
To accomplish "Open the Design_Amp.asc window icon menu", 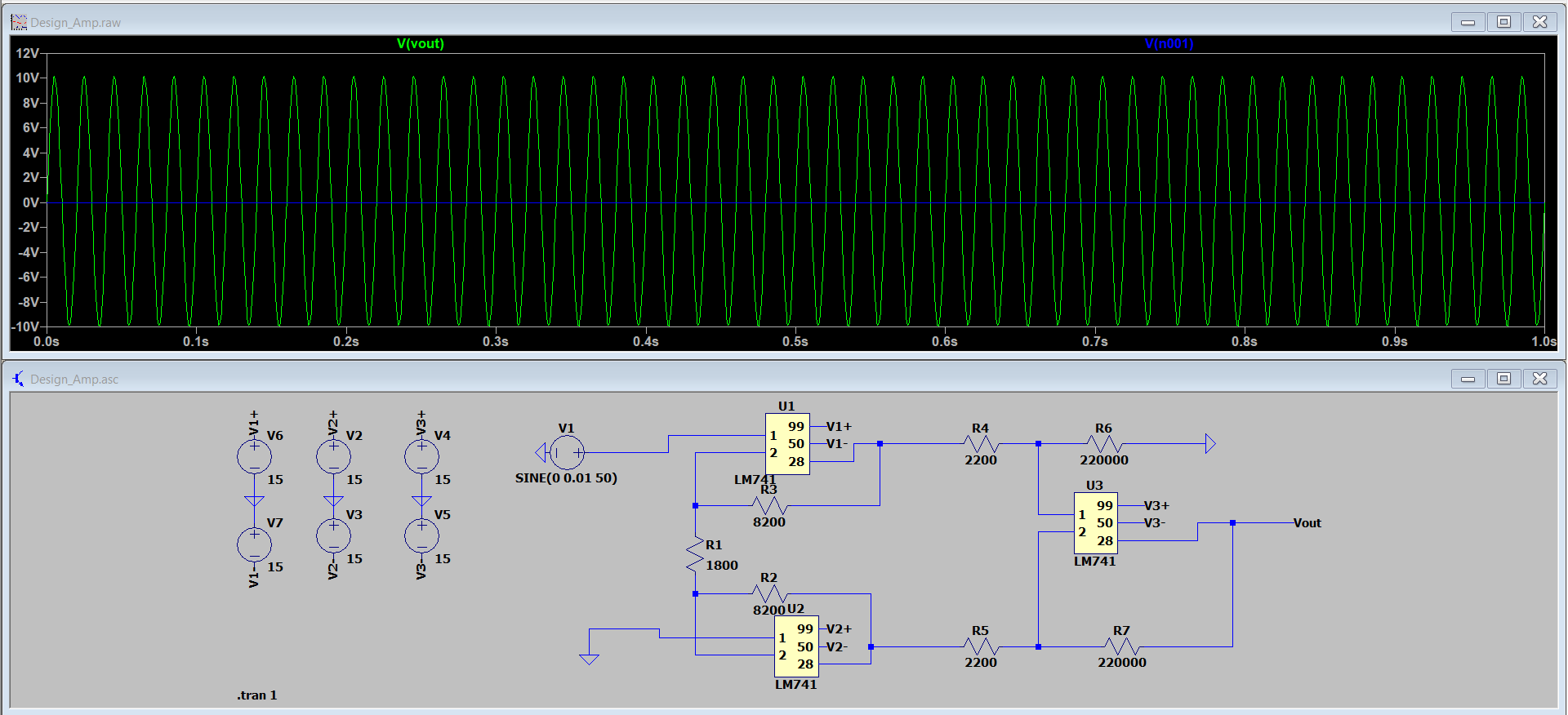I will click(x=19, y=379).
